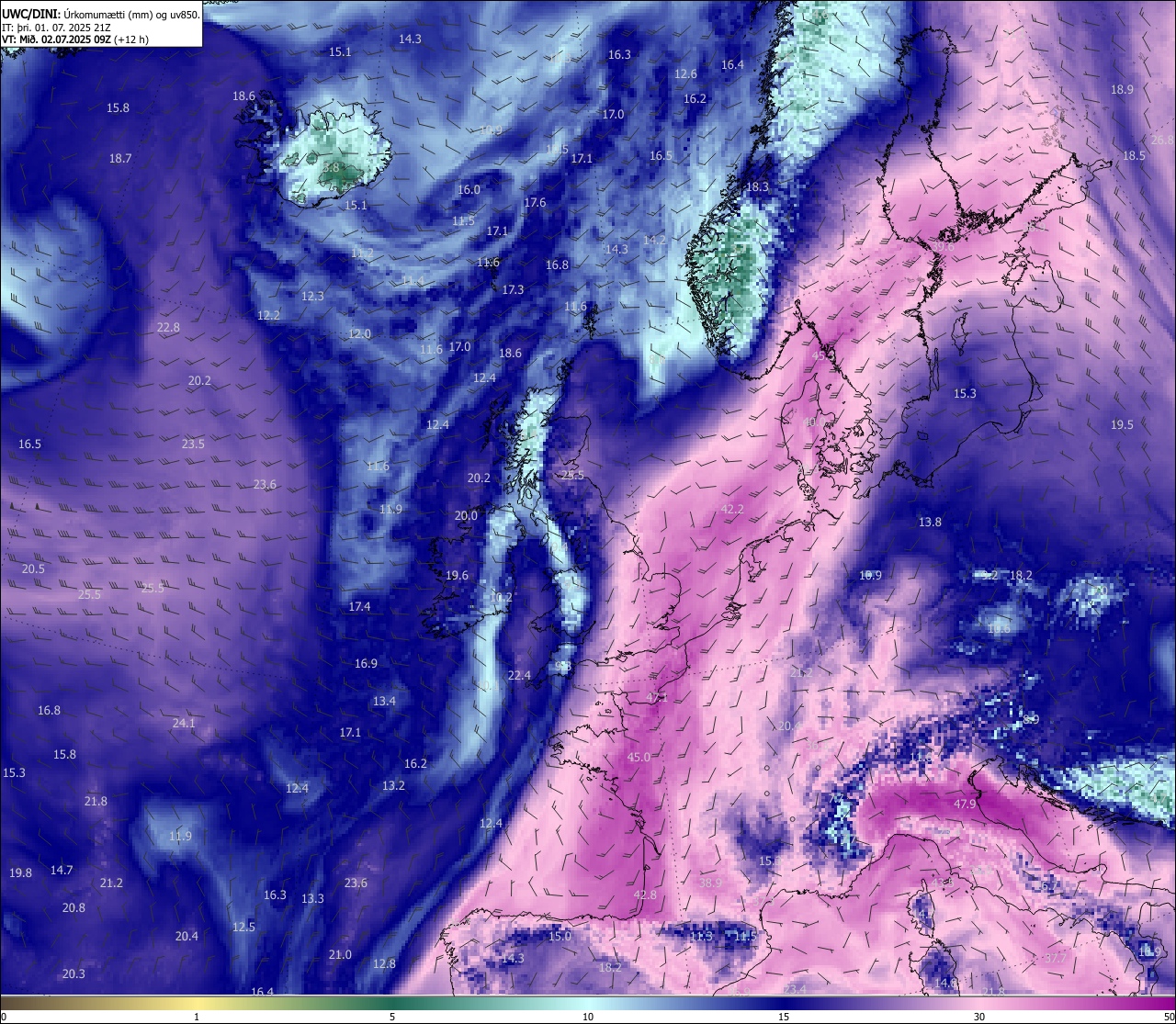Screen dimensions: 1176x1024
Task: Click the 16.0 value on the map
Action: 469,189
